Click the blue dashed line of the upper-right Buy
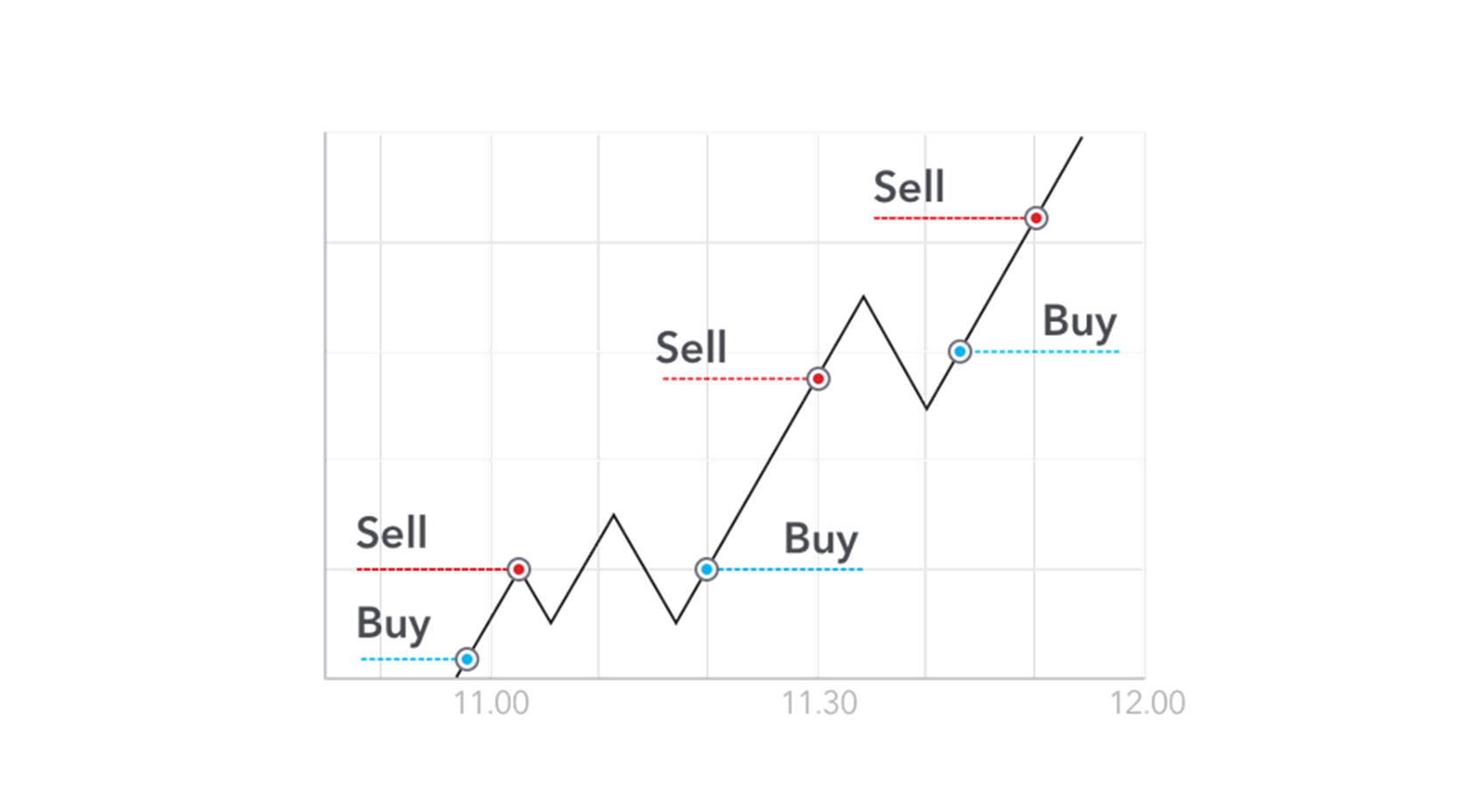 [1046, 352]
